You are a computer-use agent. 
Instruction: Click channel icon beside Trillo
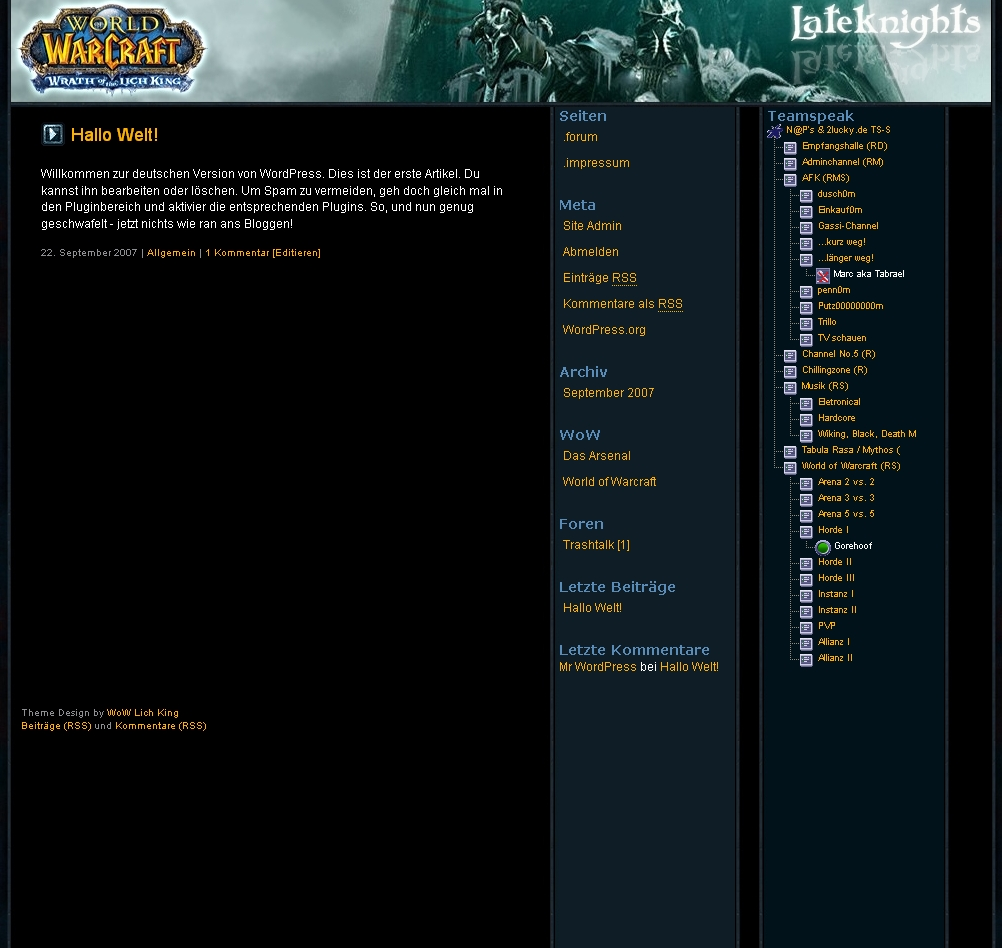(806, 323)
